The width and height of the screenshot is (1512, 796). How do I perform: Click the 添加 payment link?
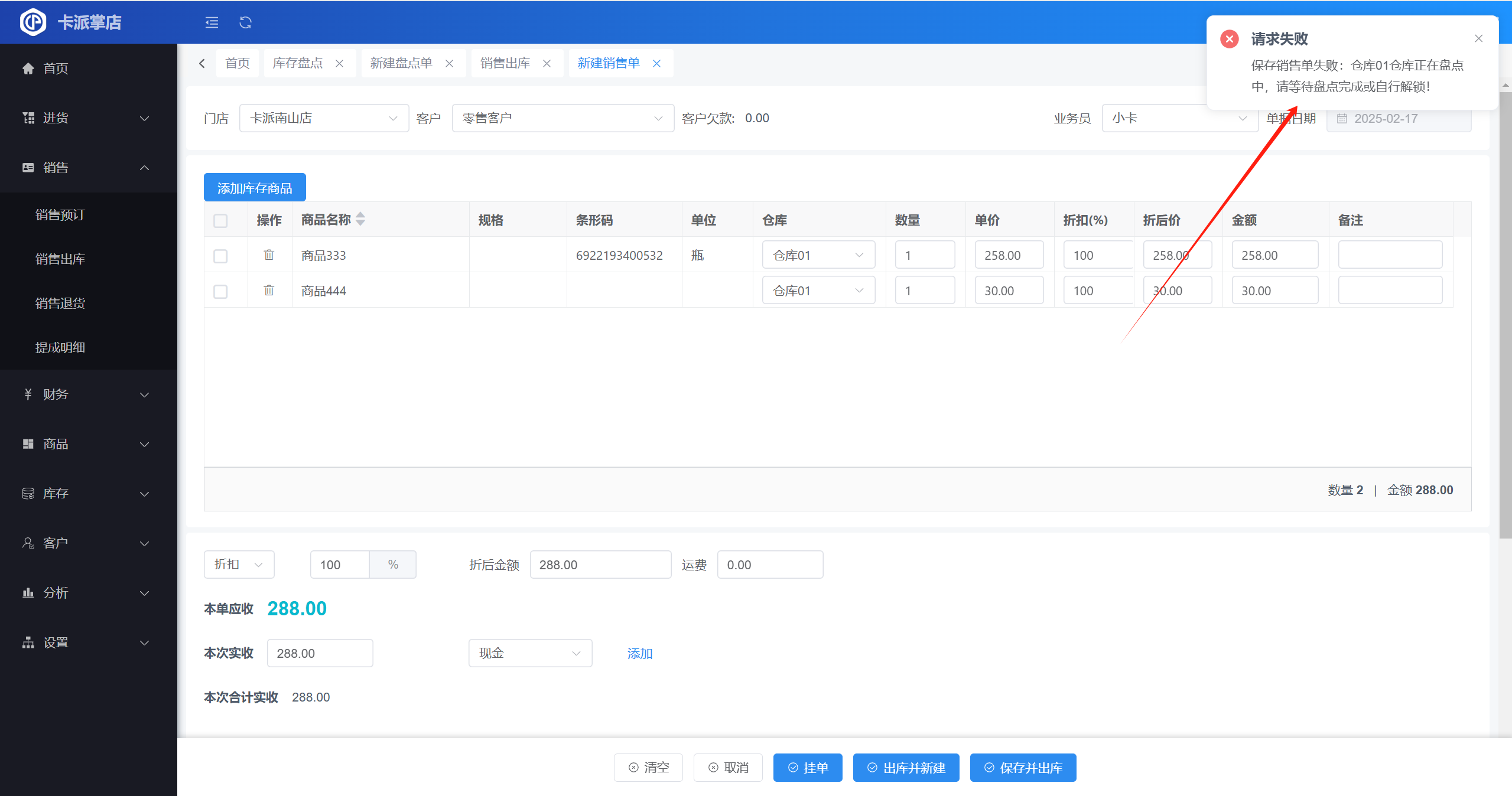pos(640,654)
